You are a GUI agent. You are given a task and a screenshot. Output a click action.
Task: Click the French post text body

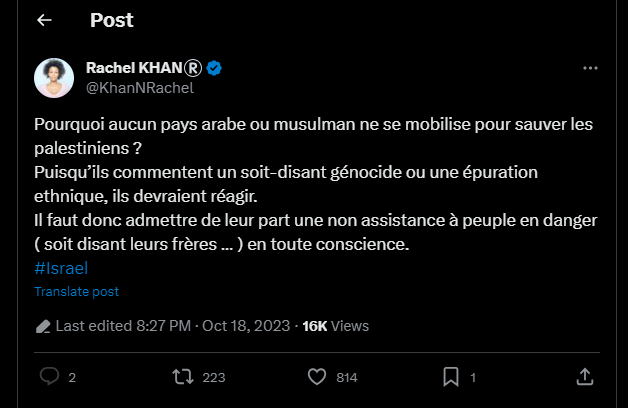coord(300,185)
